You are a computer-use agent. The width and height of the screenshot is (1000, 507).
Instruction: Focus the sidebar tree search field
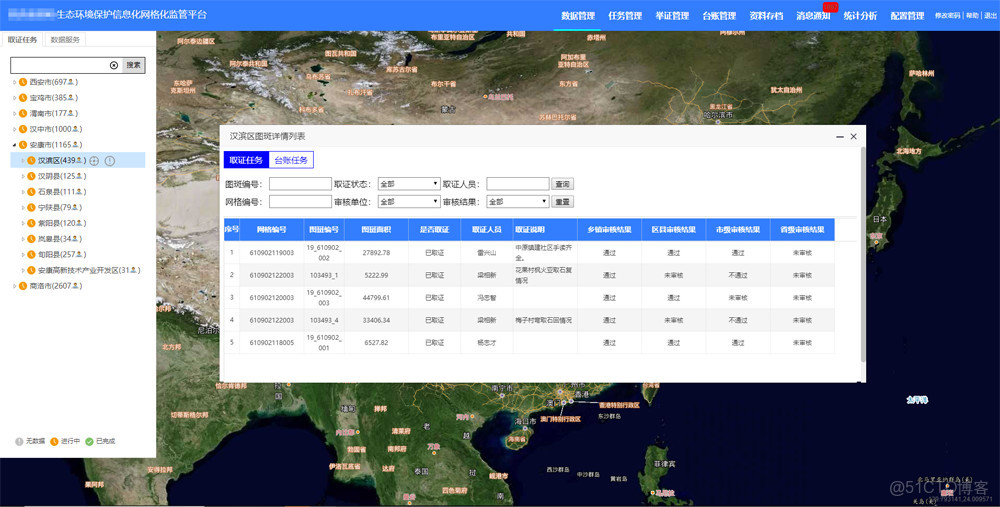click(x=60, y=65)
